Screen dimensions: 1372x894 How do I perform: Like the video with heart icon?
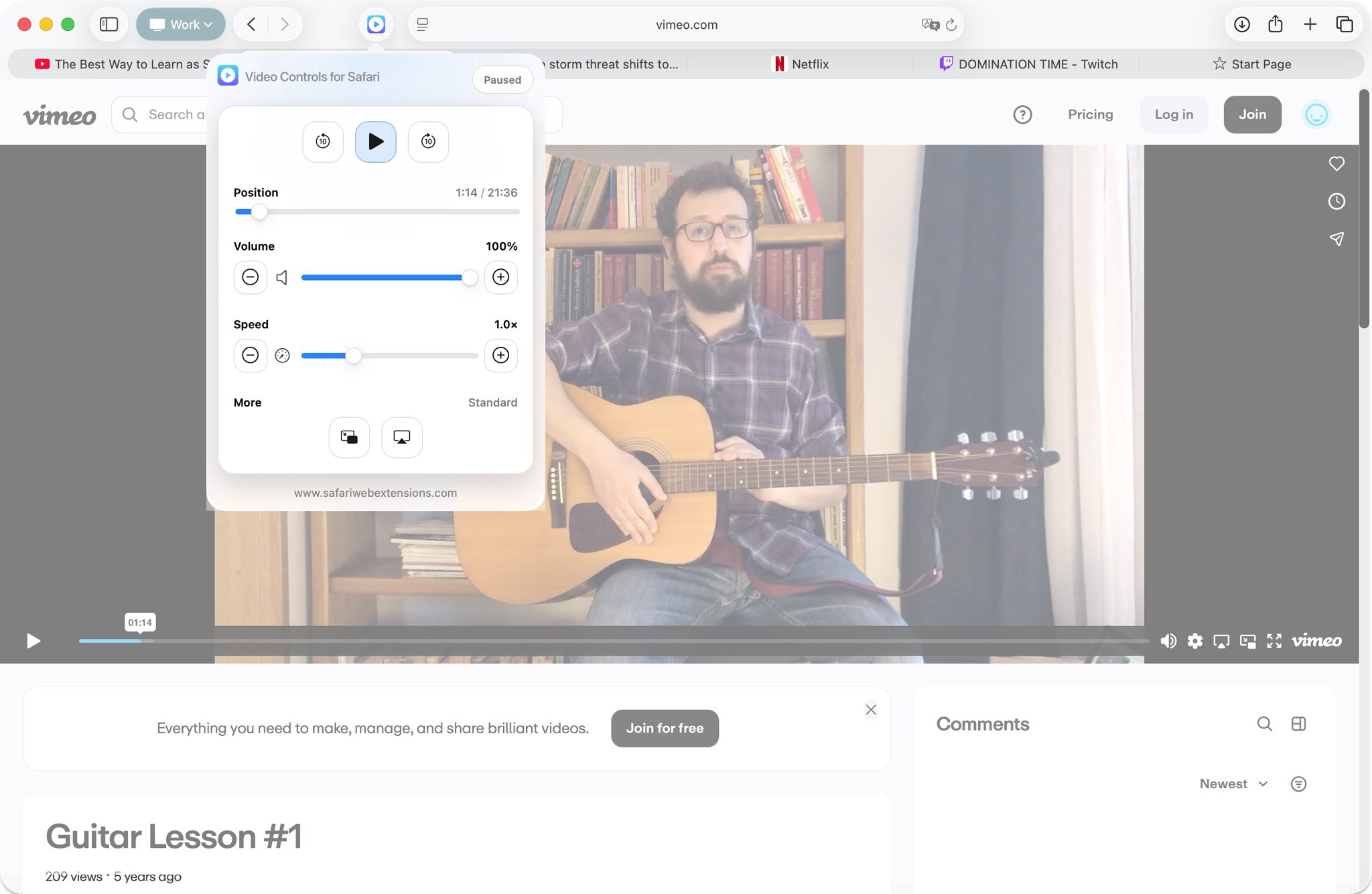click(x=1336, y=163)
